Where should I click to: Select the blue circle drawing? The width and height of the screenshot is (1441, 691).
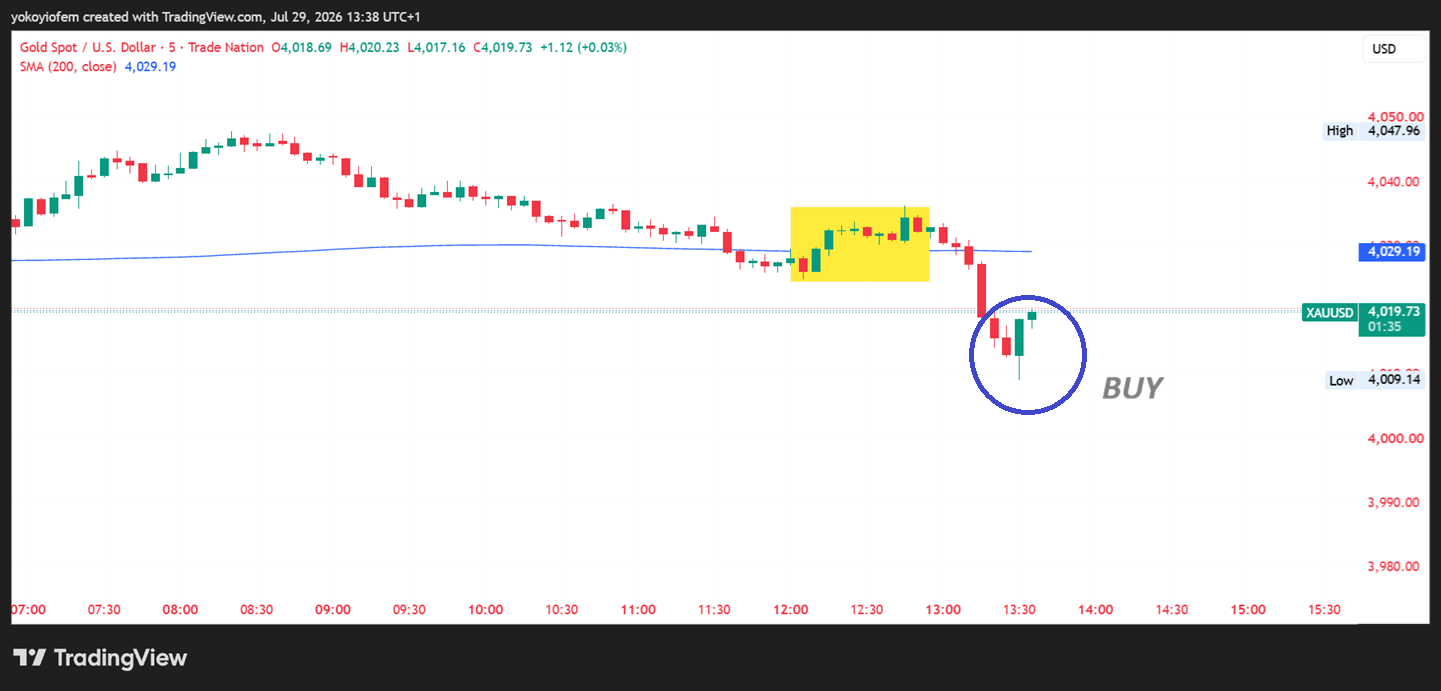[x=1028, y=354]
